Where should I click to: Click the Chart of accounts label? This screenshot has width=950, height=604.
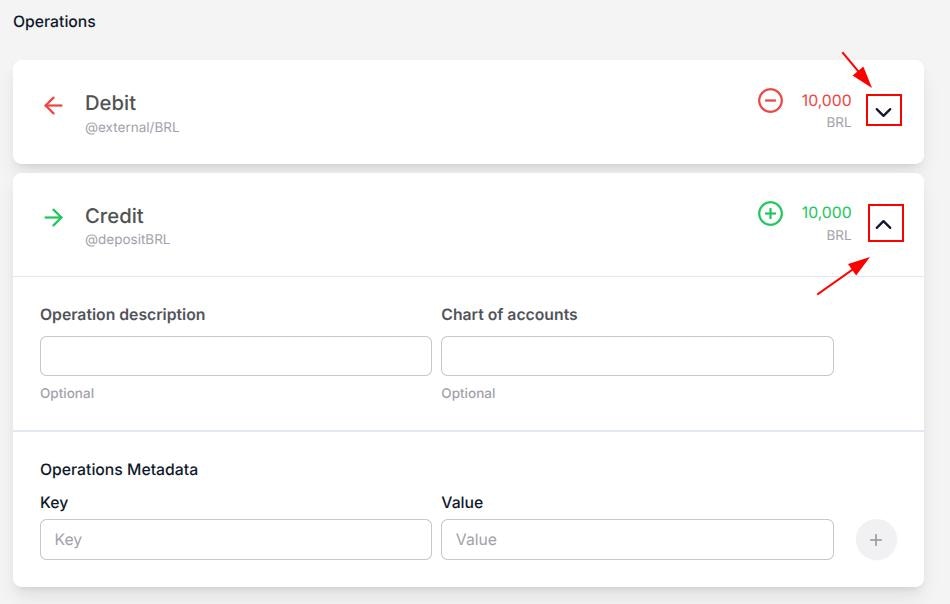(509, 315)
